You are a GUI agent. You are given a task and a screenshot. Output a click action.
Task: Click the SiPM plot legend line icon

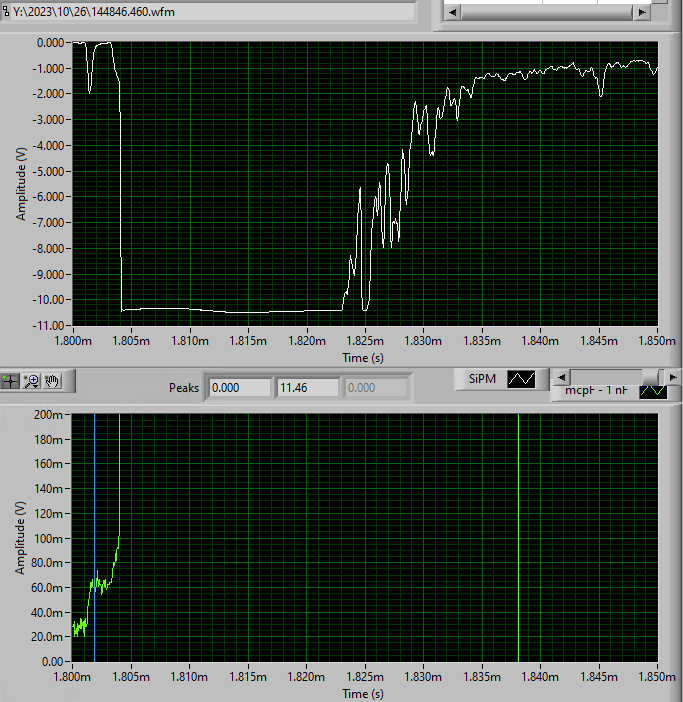point(521,379)
